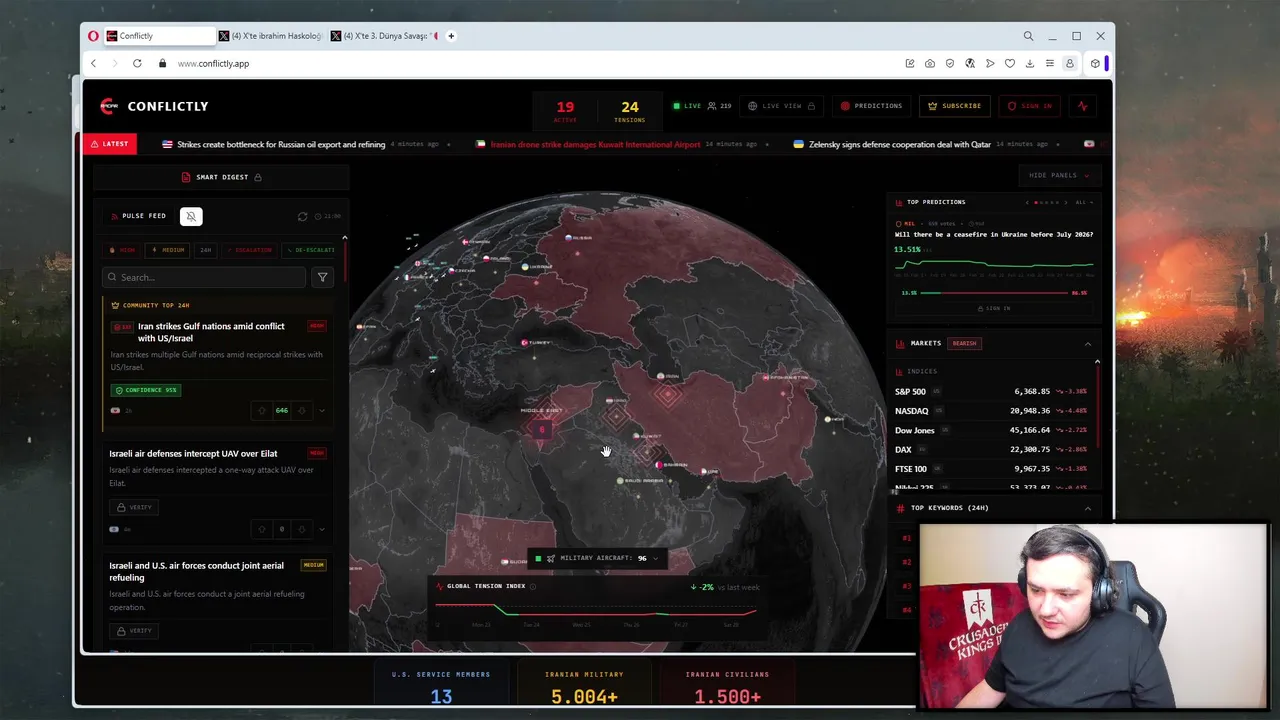Screen dimensions: 1280x720
Task: Select the NASDAQ index row
Action: click(x=990, y=411)
